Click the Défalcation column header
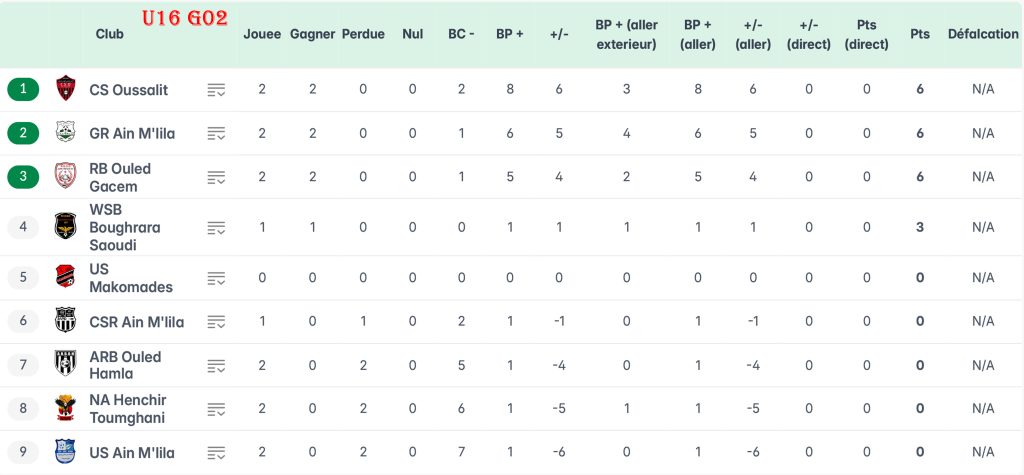Viewport: 1024px width, 475px height. (983, 34)
